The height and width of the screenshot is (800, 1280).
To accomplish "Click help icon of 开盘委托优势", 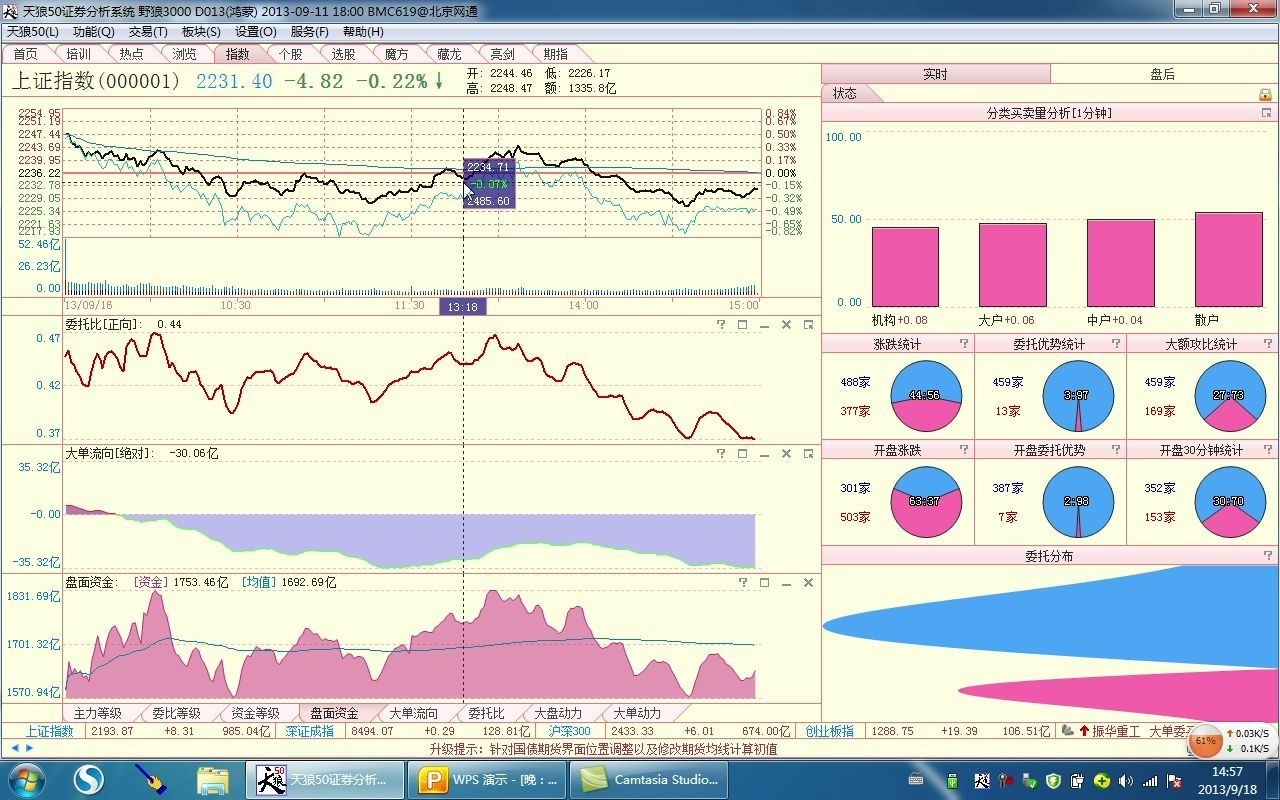I will coord(1116,450).
